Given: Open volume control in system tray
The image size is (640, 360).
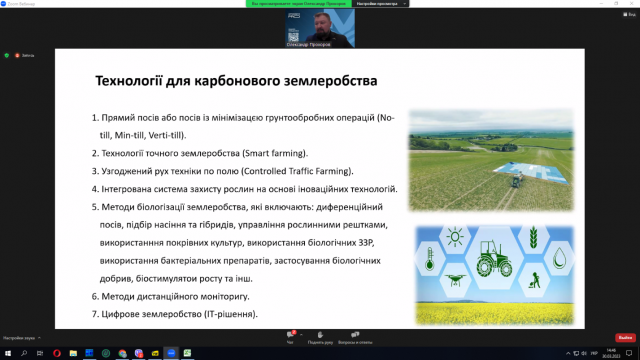Looking at the screenshot, I should (x=584, y=353).
